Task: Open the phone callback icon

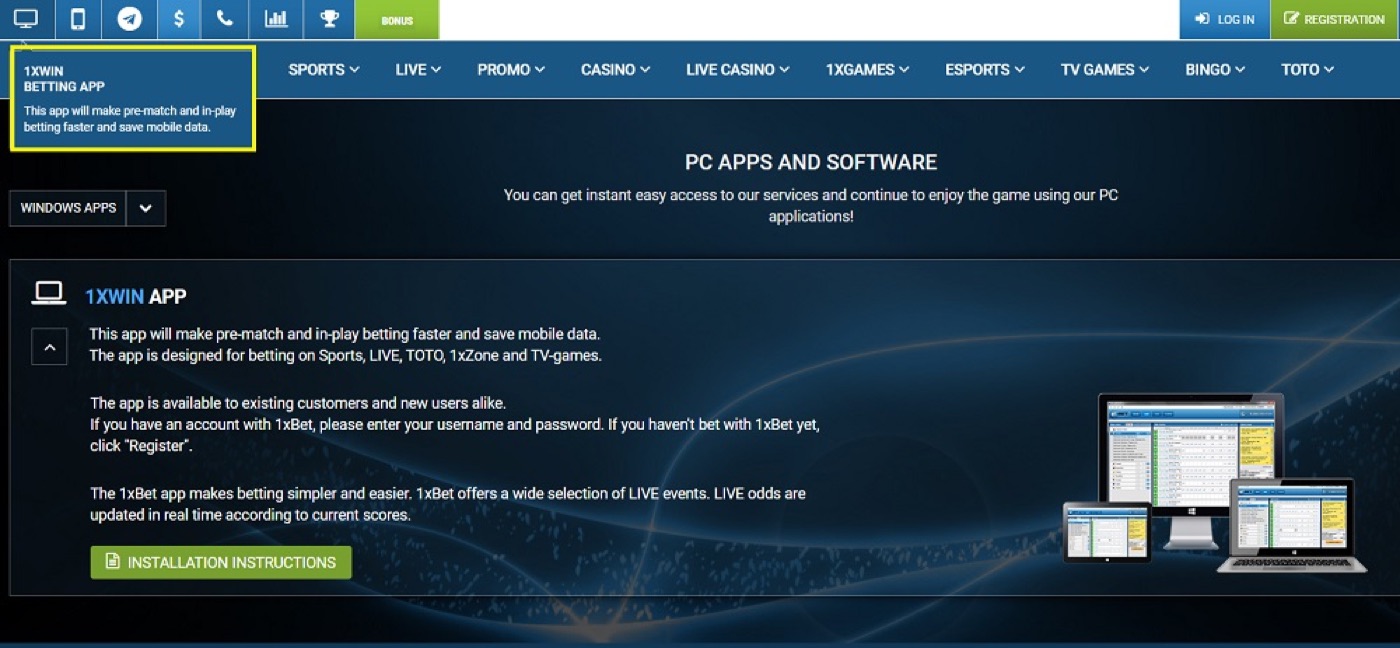Action: coord(225,19)
